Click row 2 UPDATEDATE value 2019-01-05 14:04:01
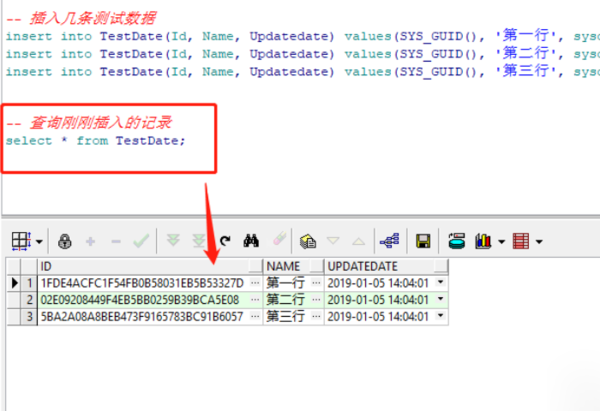600x411 pixels. pos(378,300)
